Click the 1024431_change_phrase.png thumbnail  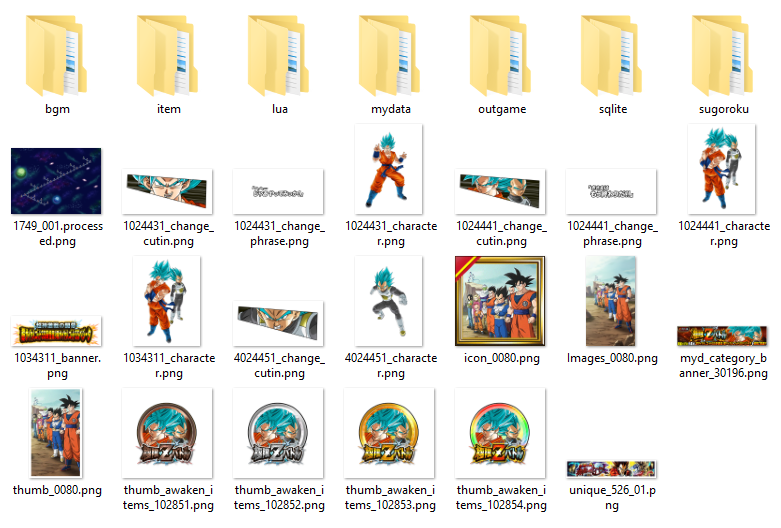(x=278, y=191)
